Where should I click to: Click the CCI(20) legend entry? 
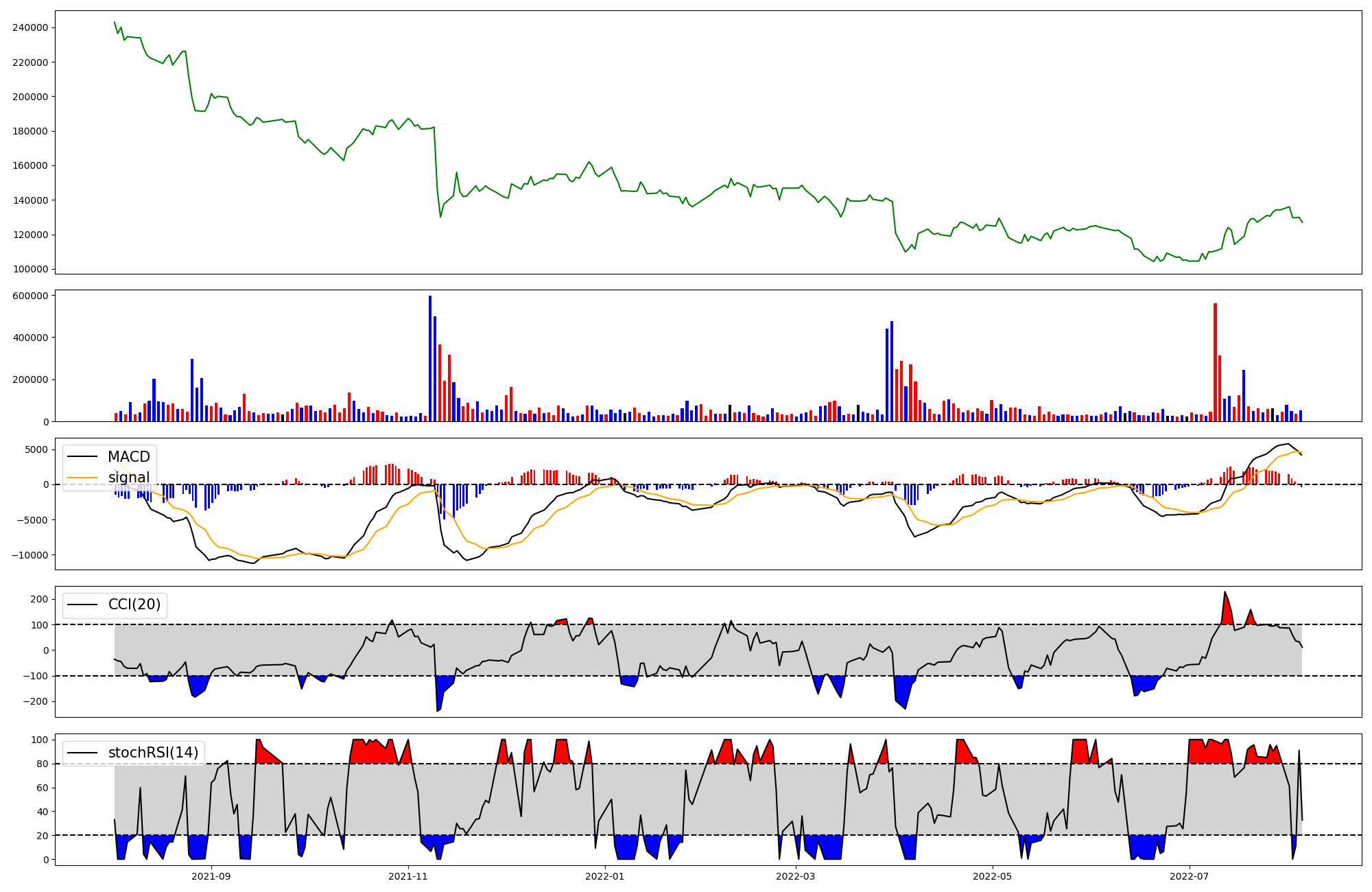134,605
